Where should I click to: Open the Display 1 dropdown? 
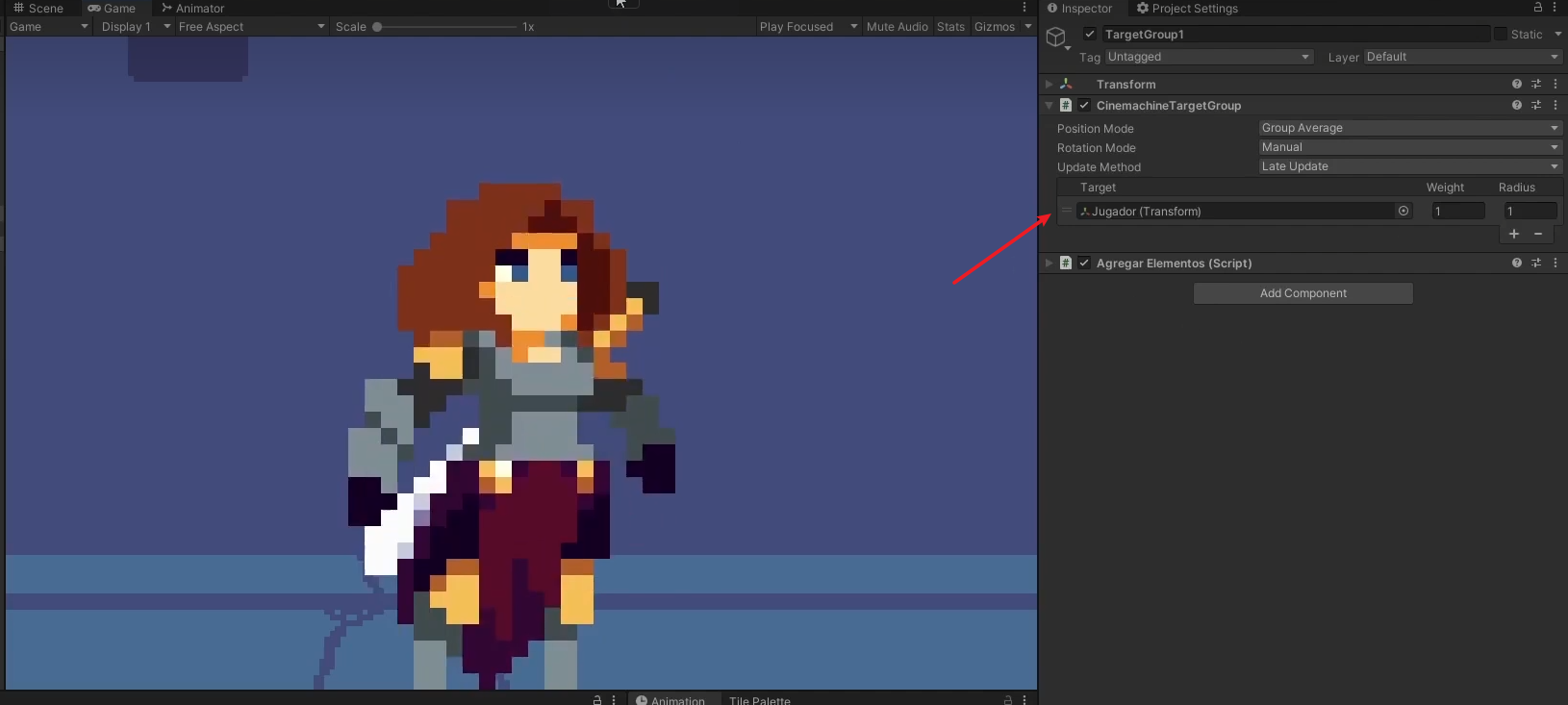coord(136,27)
